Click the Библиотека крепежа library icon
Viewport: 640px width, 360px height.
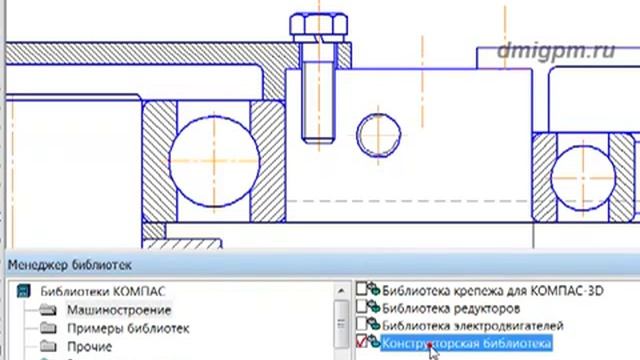click(373, 289)
